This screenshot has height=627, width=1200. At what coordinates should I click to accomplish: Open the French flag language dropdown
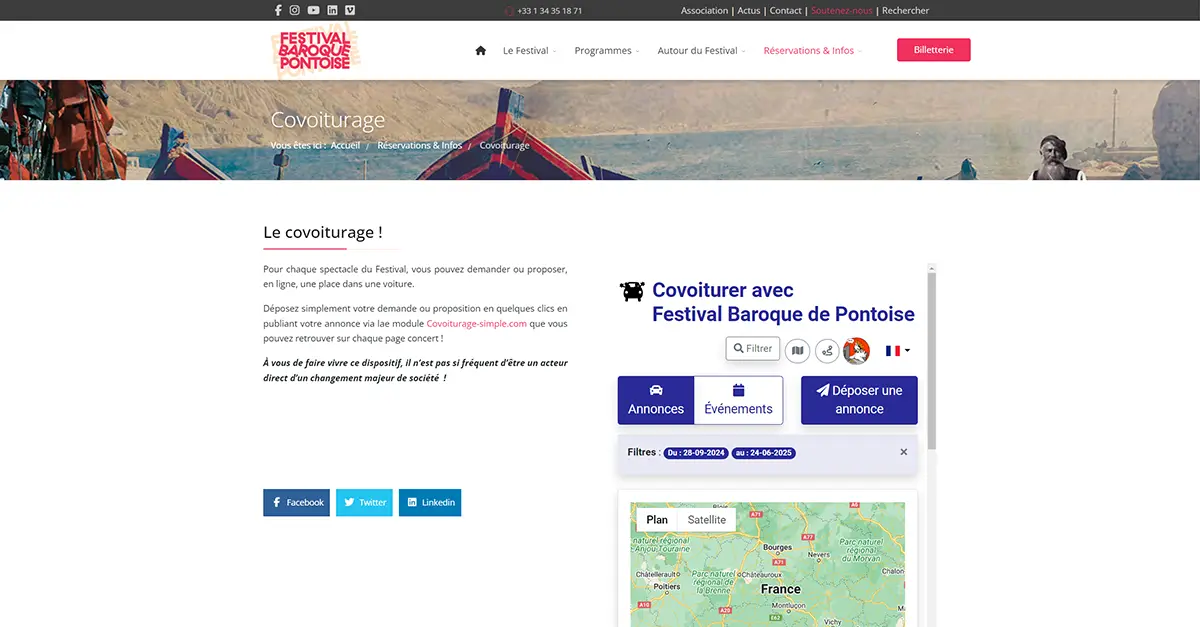(x=897, y=351)
